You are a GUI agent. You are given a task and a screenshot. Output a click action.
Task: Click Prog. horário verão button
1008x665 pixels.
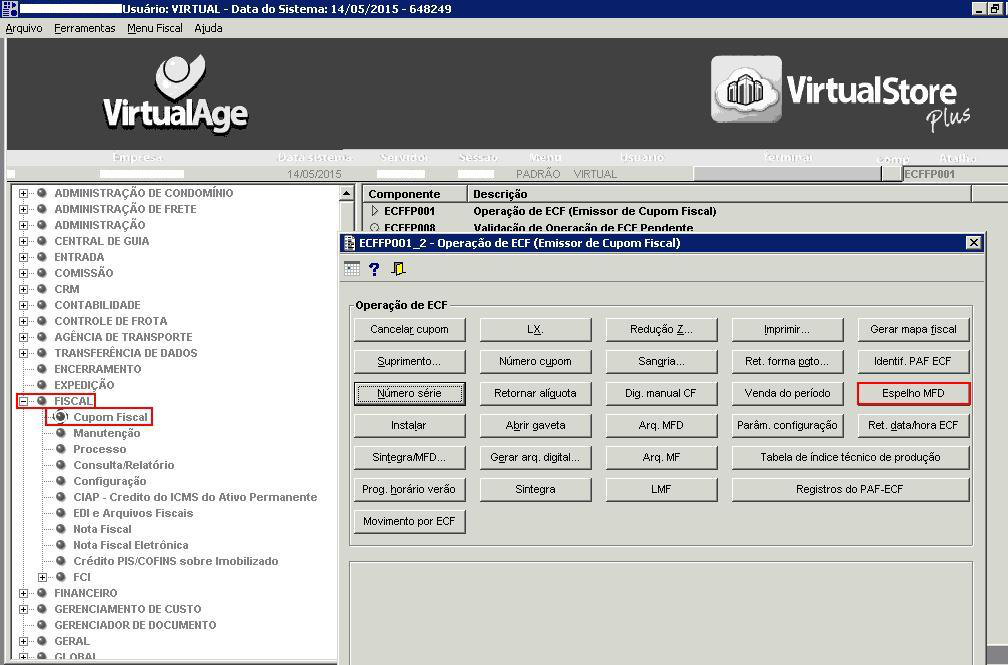[x=410, y=489]
